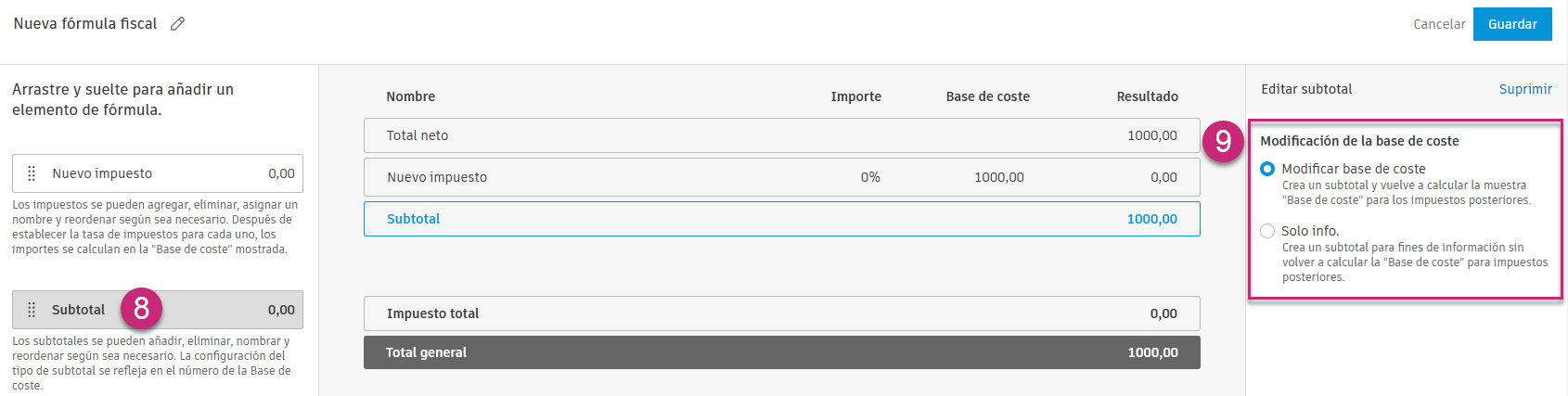1568x396 pixels.
Task: Click the Impuesto total row
Action: tap(781, 313)
